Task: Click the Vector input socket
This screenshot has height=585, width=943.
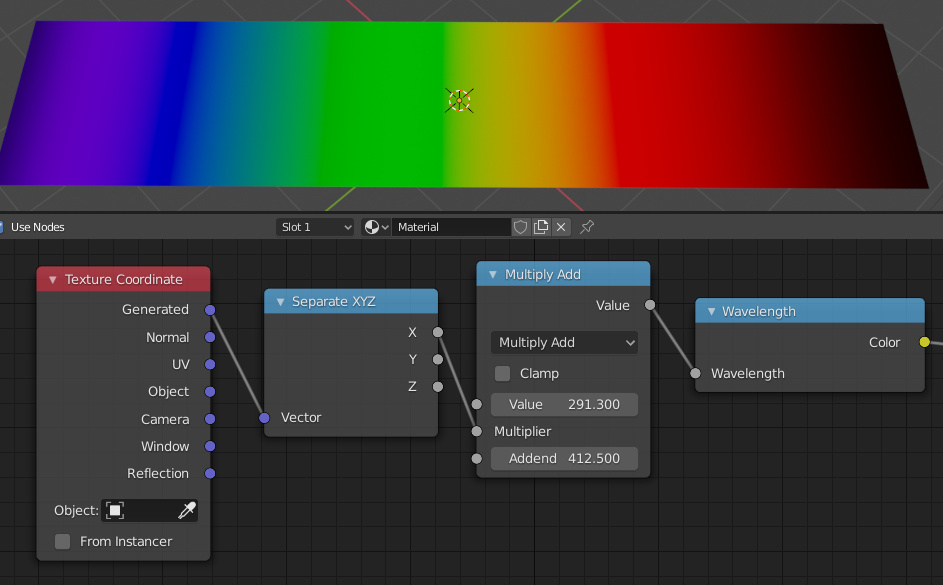Action: (x=264, y=417)
